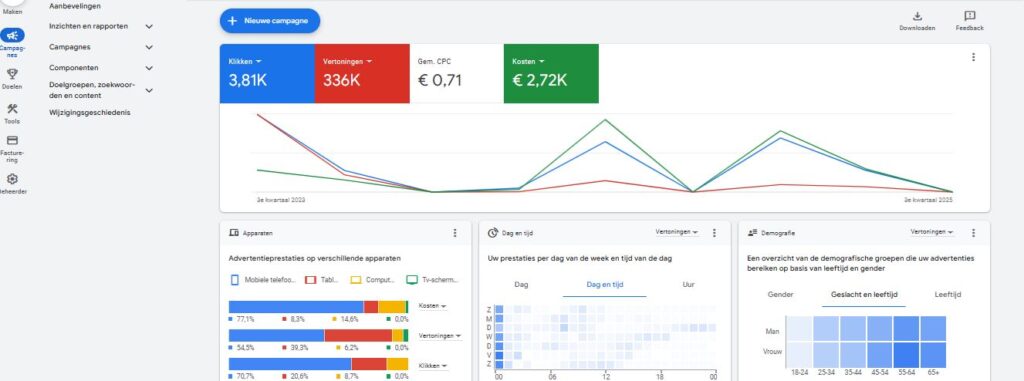Toggle the Tv-schermen legend icon
Image resolution: width=1024 pixels, height=381 pixels.
click(x=412, y=280)
